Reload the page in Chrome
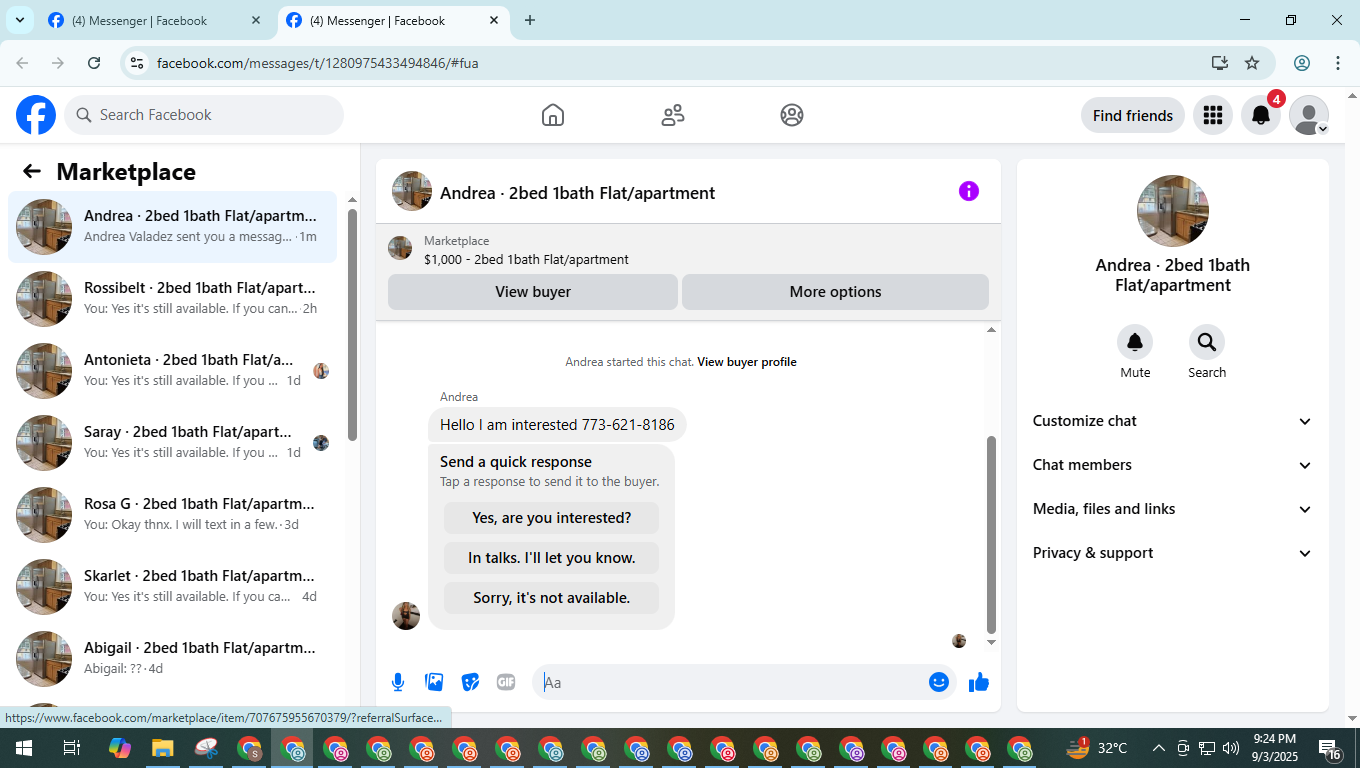This screenshot has width=1360, height=768. 94,63
